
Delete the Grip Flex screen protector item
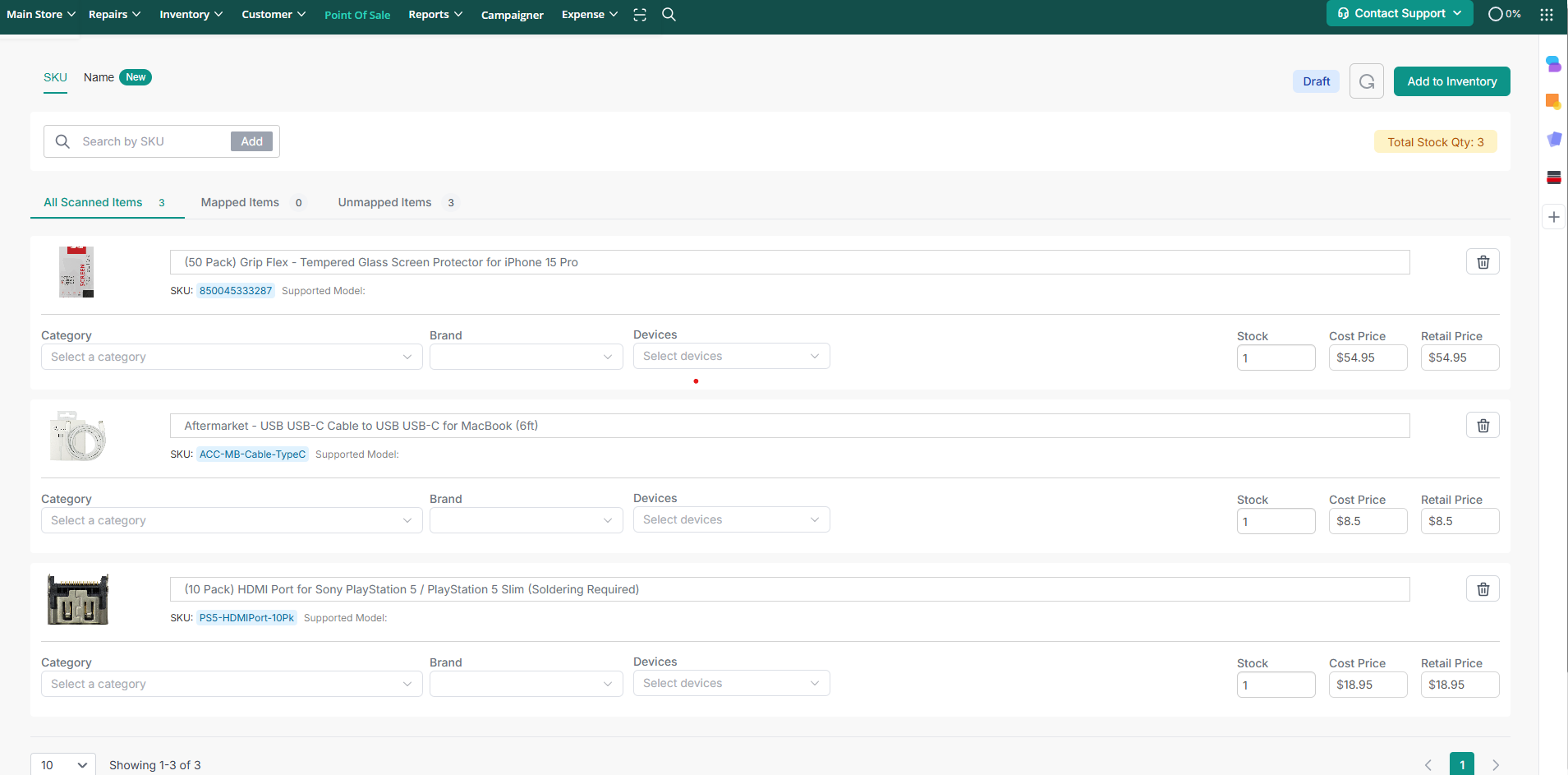click(x=1483, y=262)
